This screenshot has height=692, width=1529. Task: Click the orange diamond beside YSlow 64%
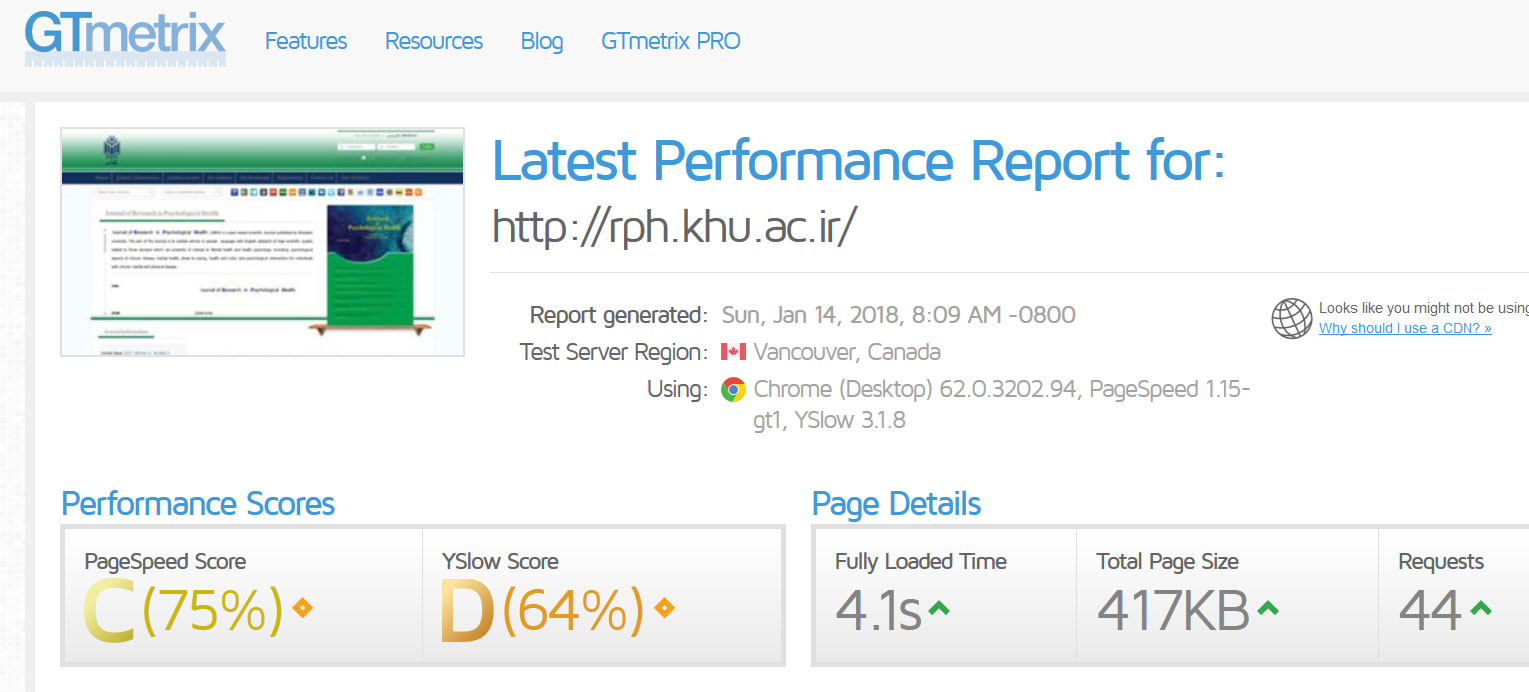(664, 607)
